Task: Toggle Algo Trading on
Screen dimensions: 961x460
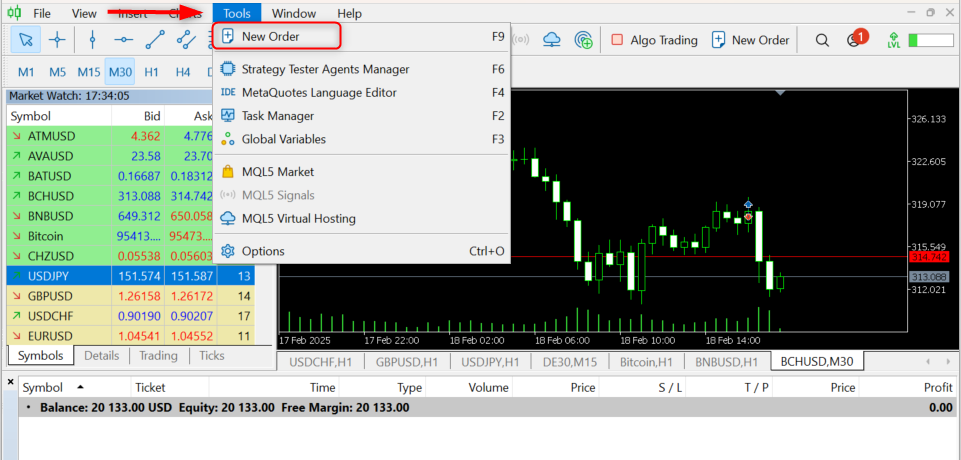Action: [655, 40]
